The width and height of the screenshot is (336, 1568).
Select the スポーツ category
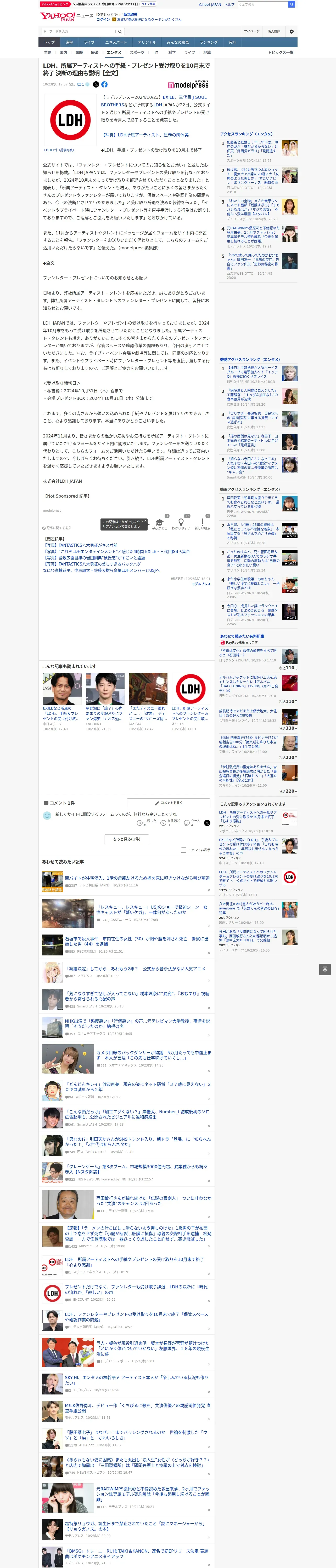pos(137,53)
